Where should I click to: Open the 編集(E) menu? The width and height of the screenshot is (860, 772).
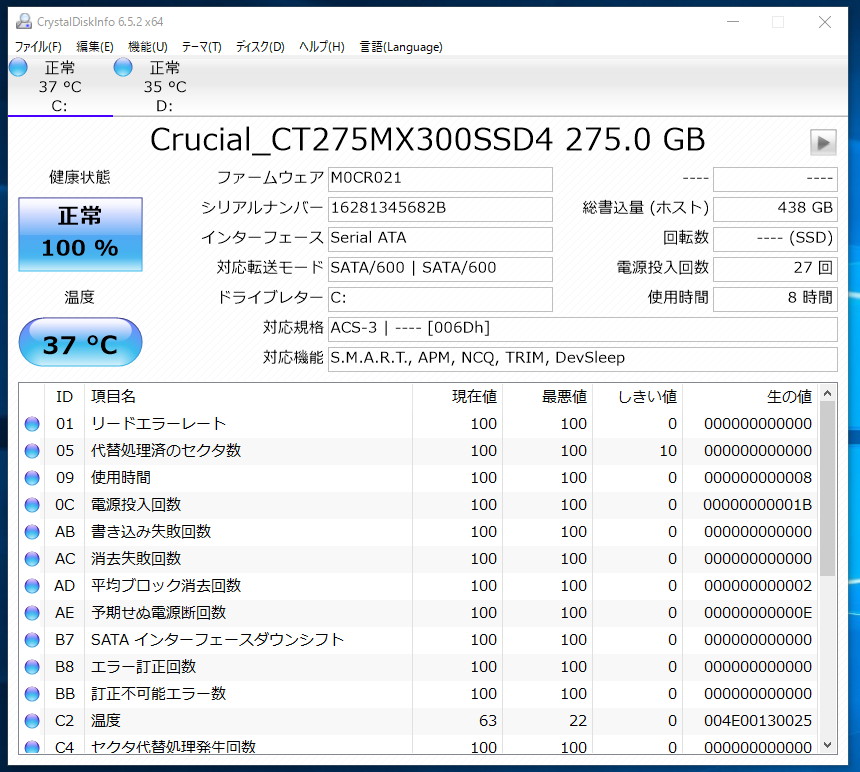tap(95, 47)
